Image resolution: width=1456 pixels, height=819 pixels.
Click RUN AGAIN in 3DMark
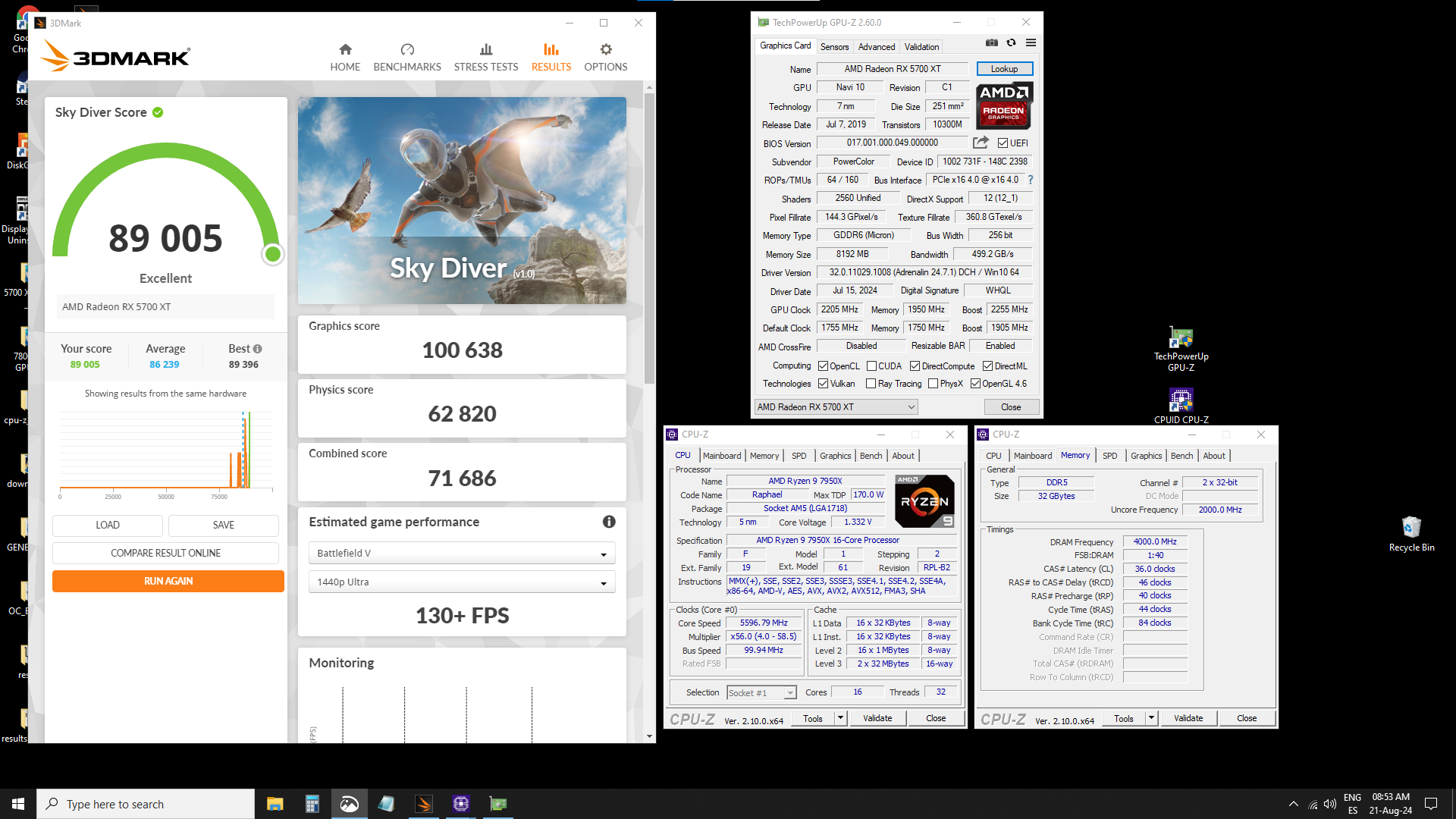tap(168, 582)
